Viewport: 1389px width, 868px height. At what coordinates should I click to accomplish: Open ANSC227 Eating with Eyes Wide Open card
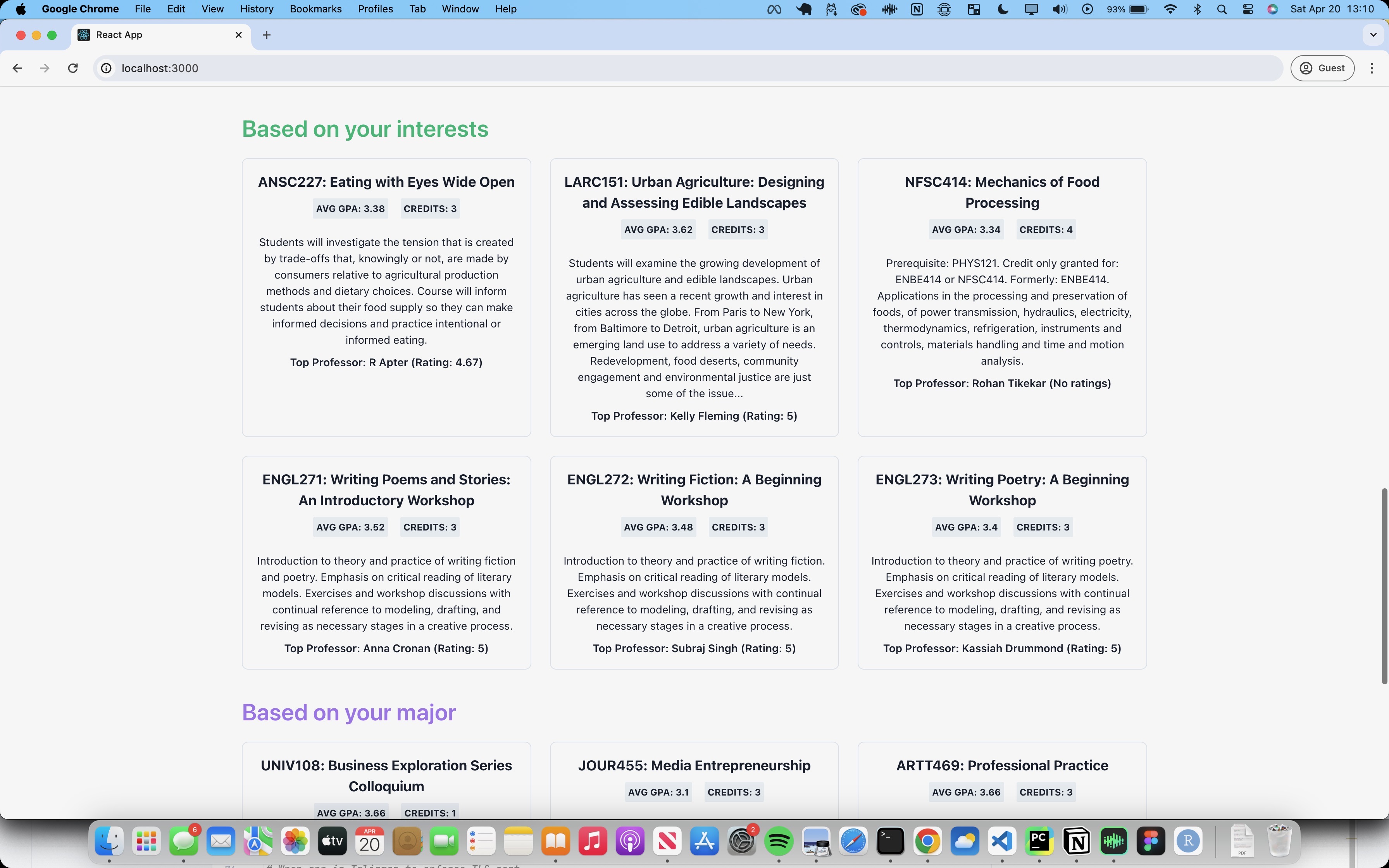[x=386, y=182]
